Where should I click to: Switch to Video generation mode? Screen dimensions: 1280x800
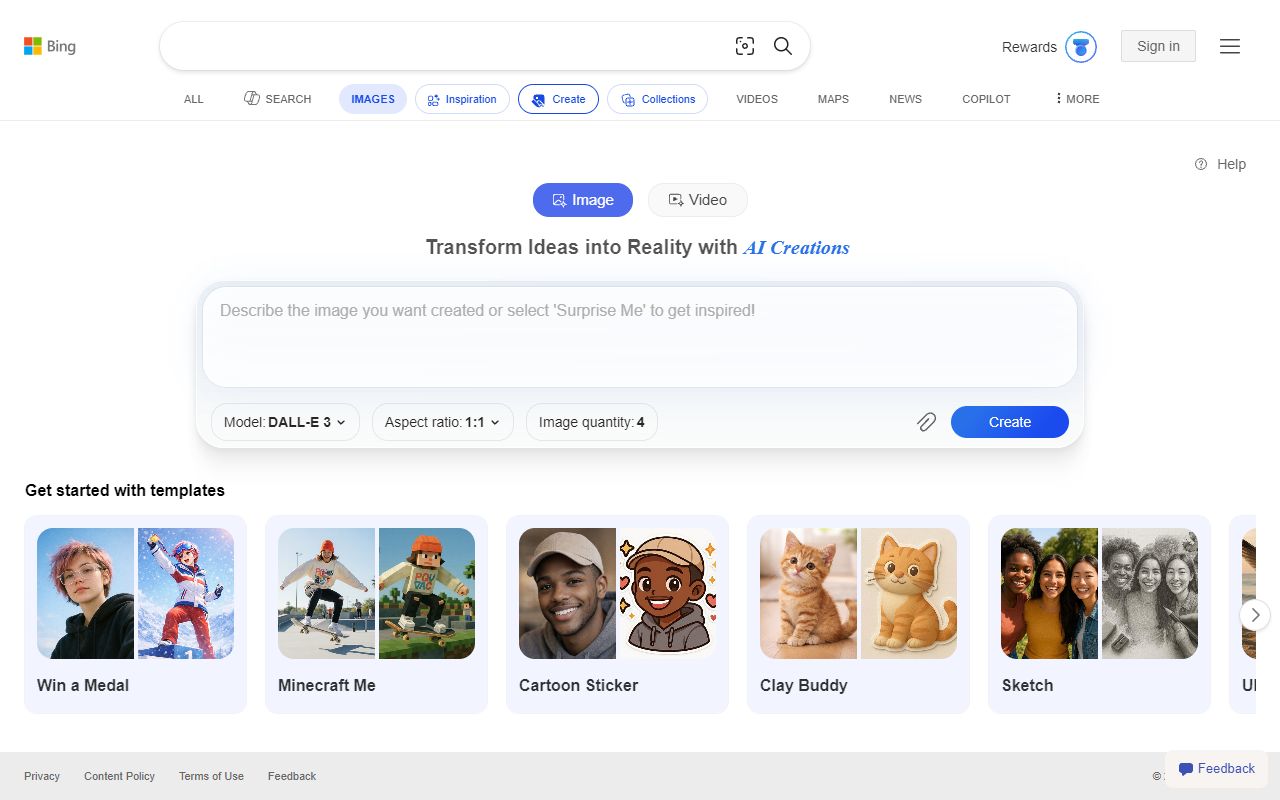[697, 200]
